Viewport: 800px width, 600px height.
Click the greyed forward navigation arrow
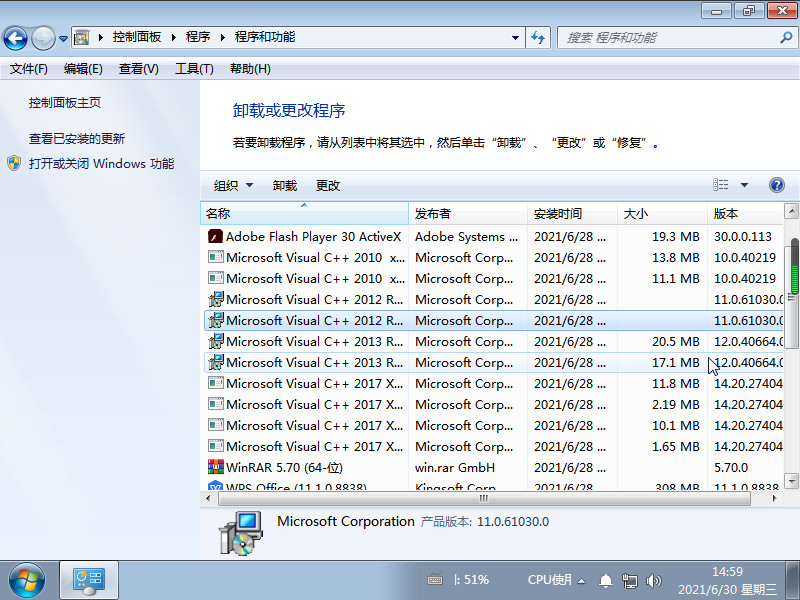(x=43, y=38)
